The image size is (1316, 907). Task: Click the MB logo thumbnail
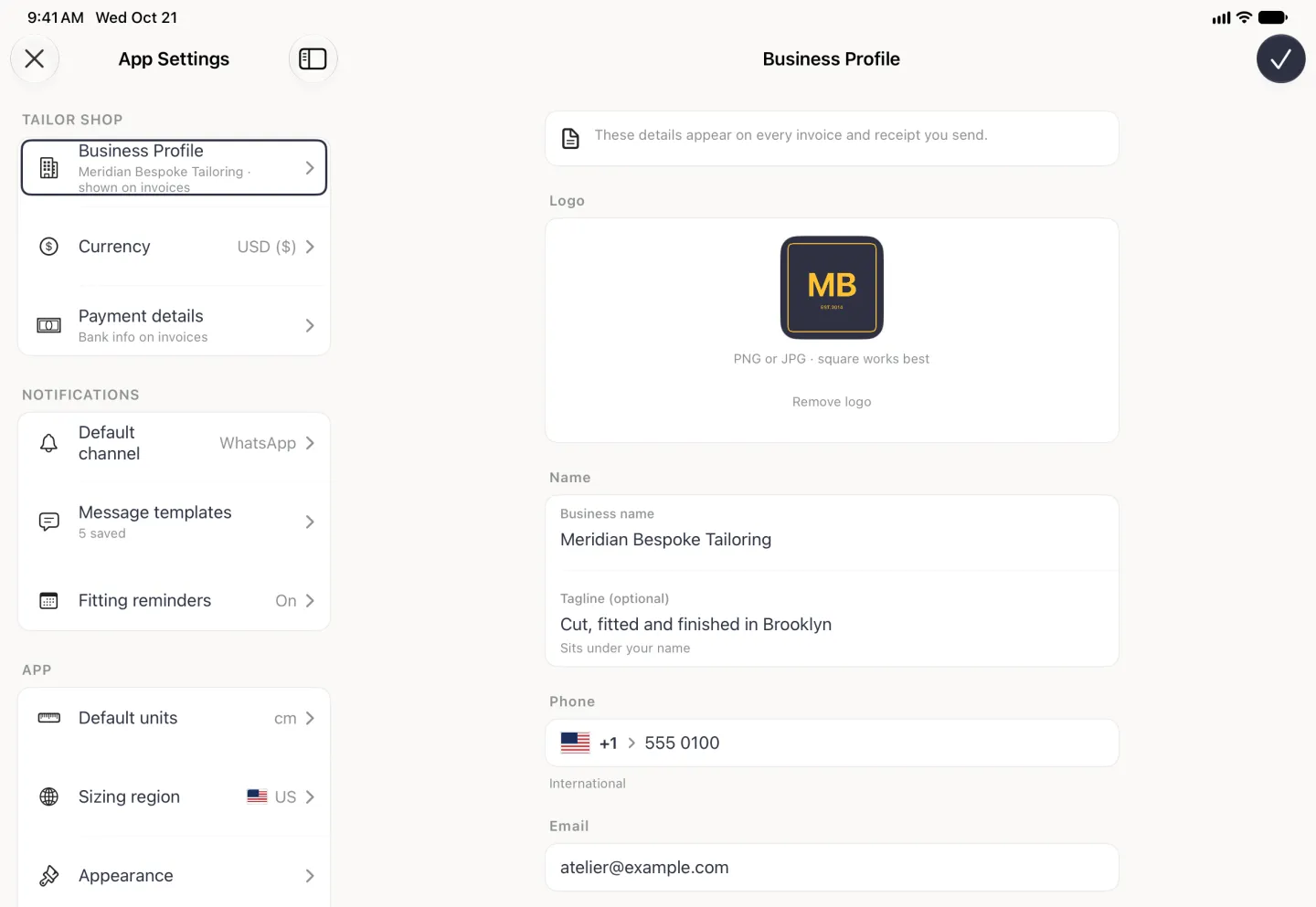(832, 288)
